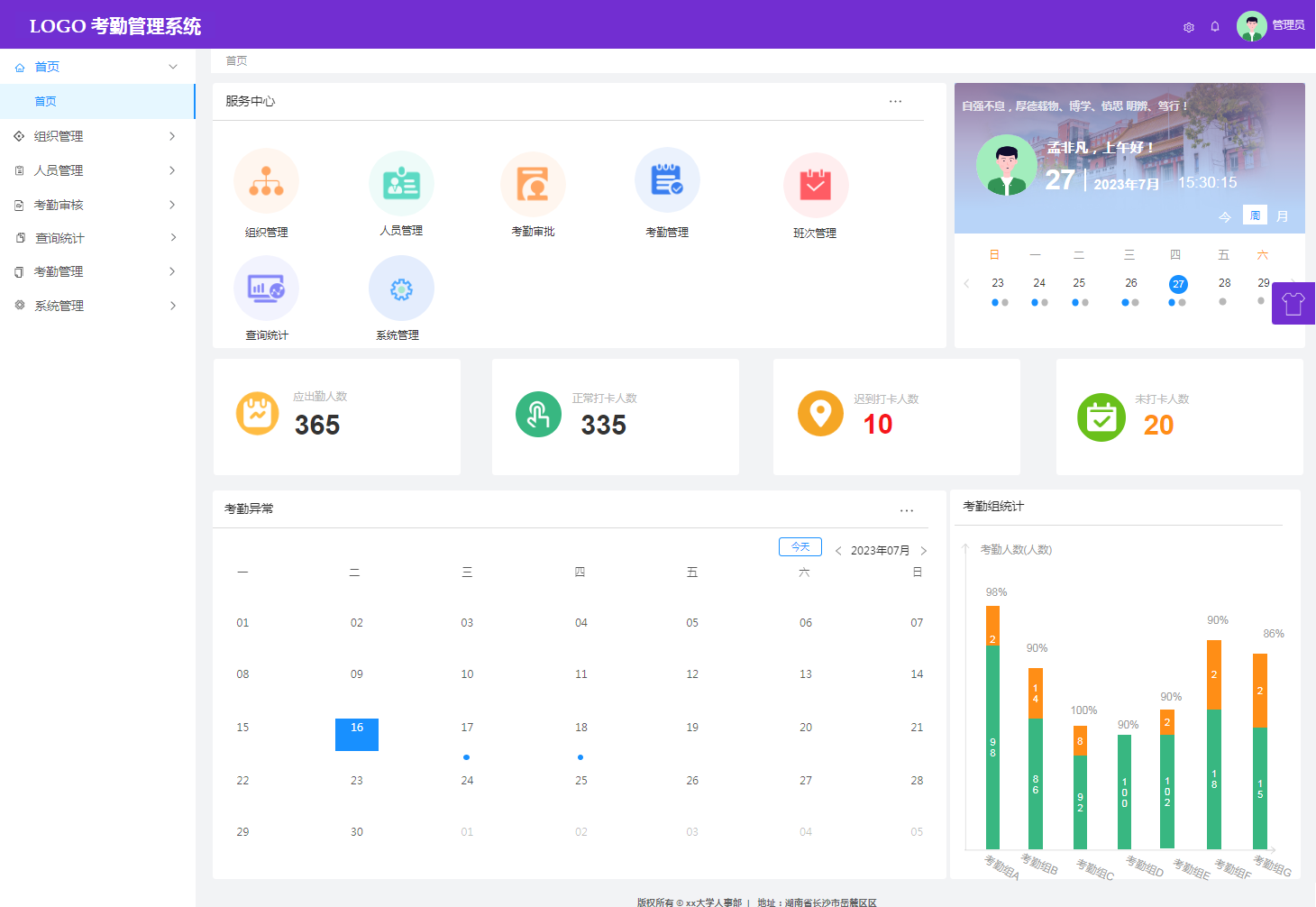Select date 16 in 考勤异常 calendar
1316x907 pixels.
[357, 734]
